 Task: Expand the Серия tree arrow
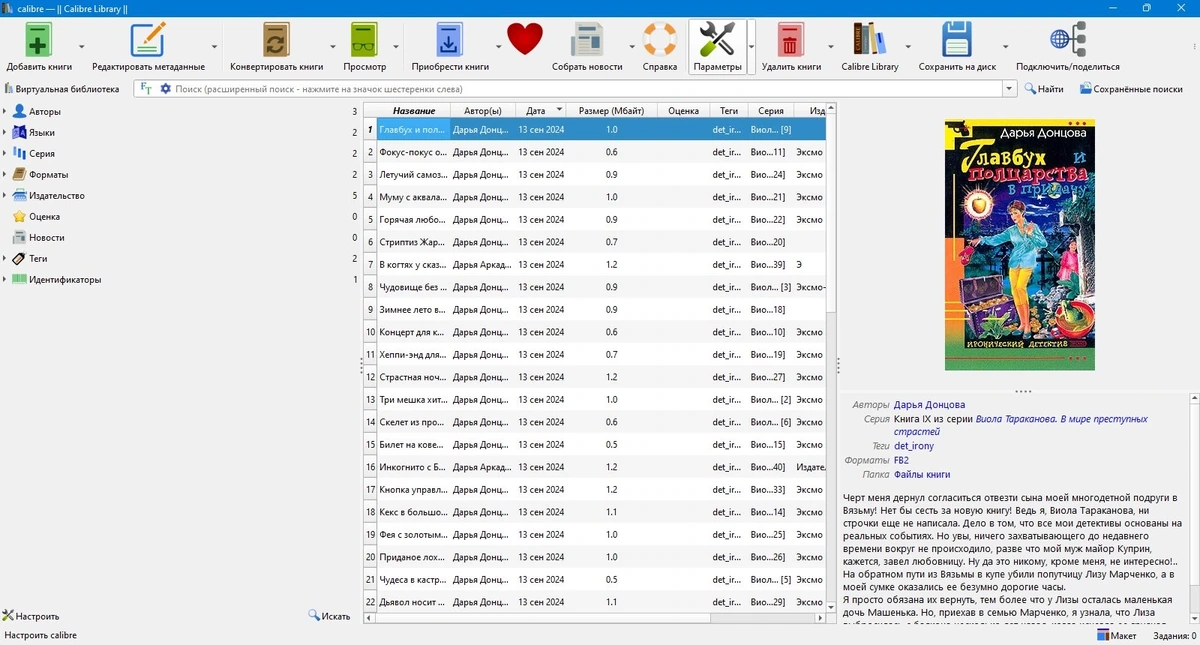point(5,153)
